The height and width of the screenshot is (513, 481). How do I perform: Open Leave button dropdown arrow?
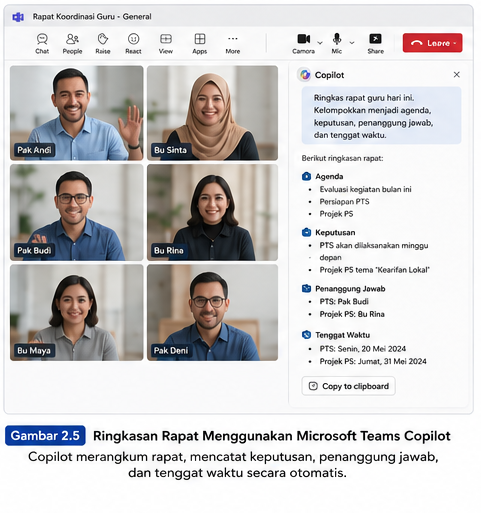pos(455,43)
